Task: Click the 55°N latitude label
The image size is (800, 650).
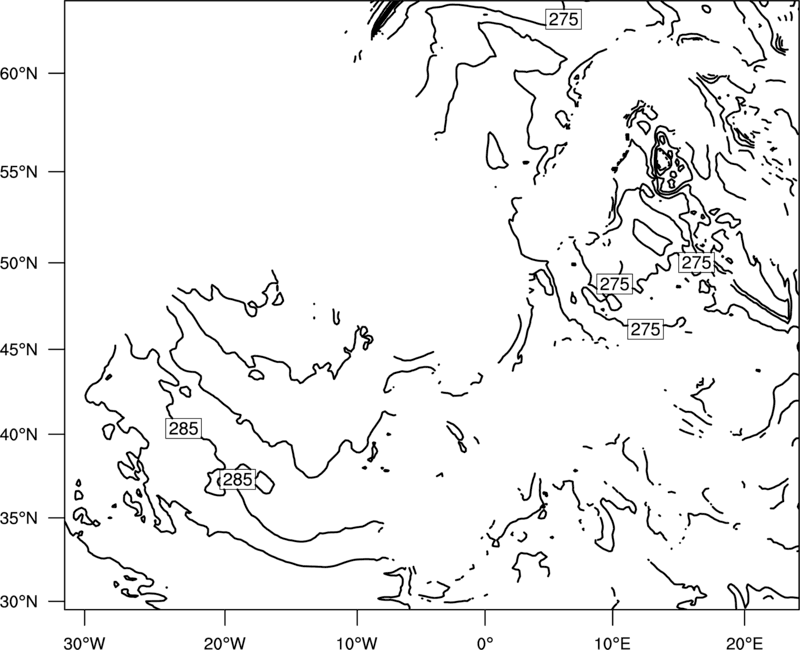Action: point(19,172)
